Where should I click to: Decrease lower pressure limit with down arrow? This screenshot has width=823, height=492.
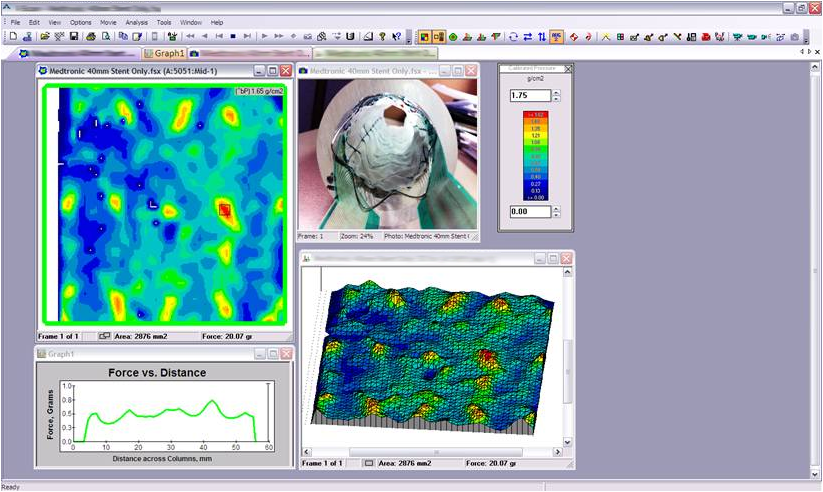pyautogui.click(x=557, y=215)
